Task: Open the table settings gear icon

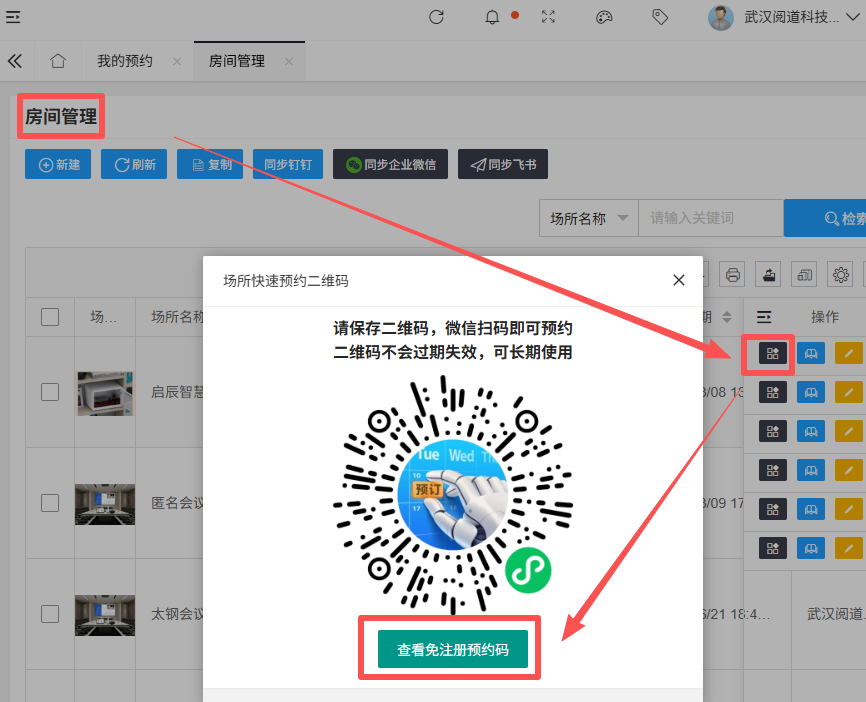Action: pos(841,275)
